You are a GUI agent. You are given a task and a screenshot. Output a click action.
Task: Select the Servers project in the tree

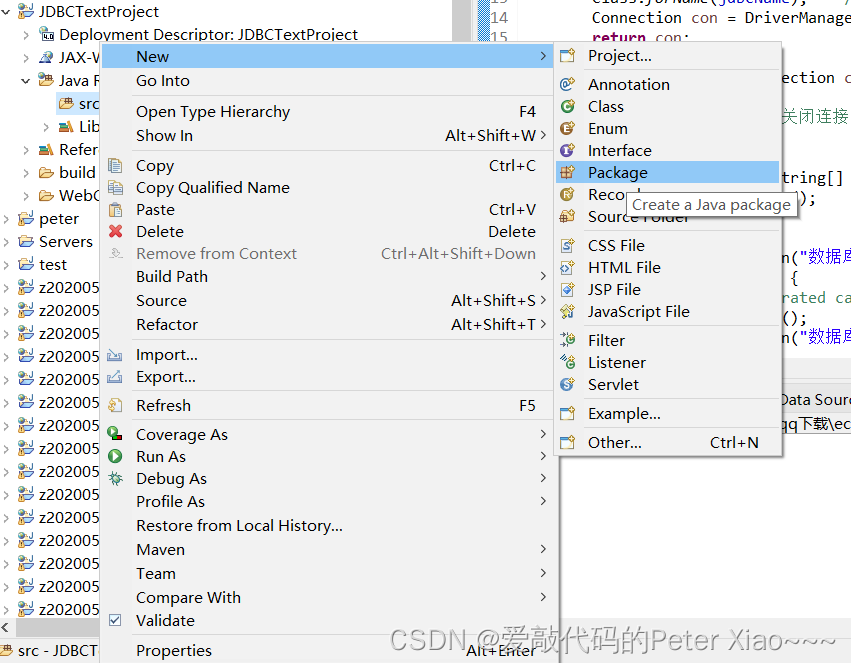pyautogui.click(x=56, y=241)
